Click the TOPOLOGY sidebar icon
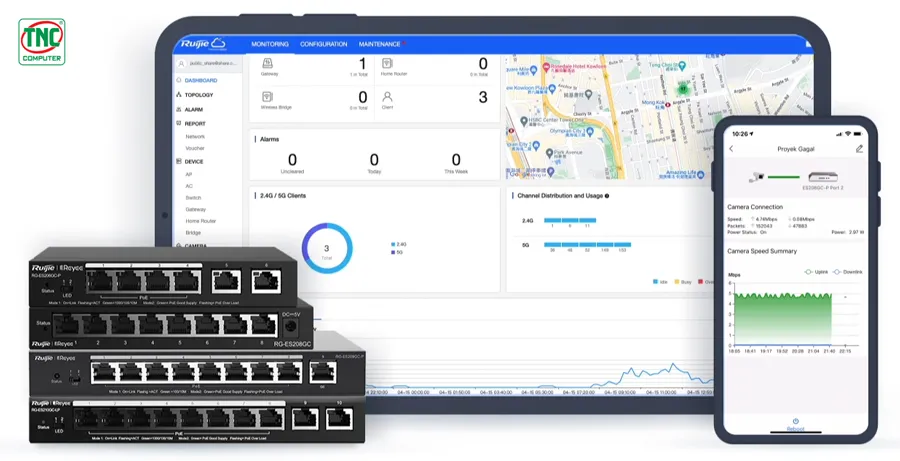Viewport: 900px width, 461px height. click(x=179, y=95)
